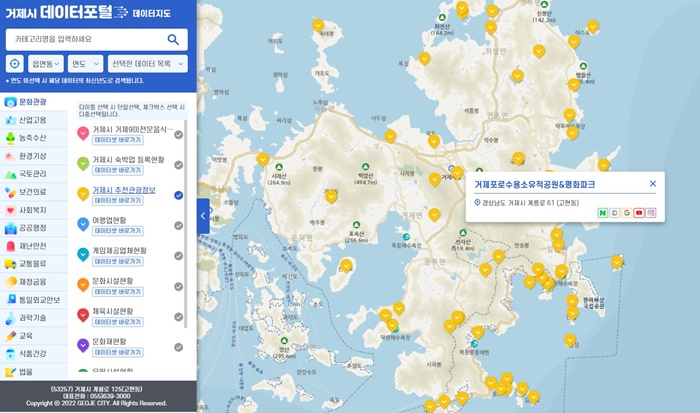The image size is (700, 413).
Task: Open YouTube link in the popup
Action: (x=639, y=213)
